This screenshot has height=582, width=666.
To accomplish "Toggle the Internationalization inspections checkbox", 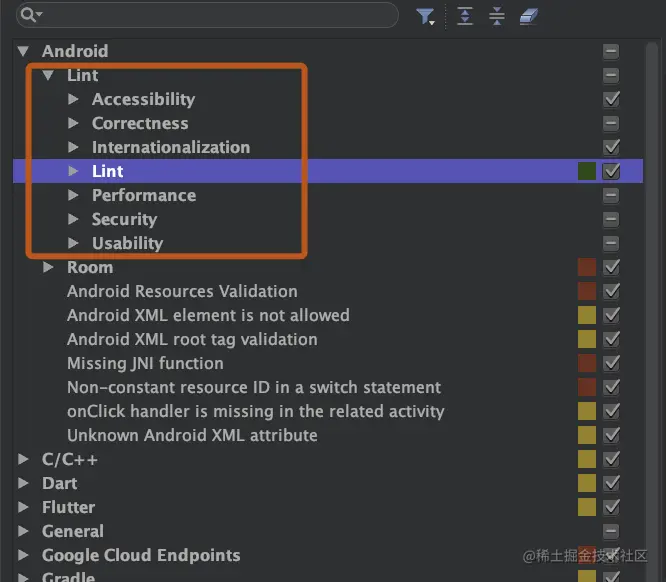I will click(x=611, y=147).
